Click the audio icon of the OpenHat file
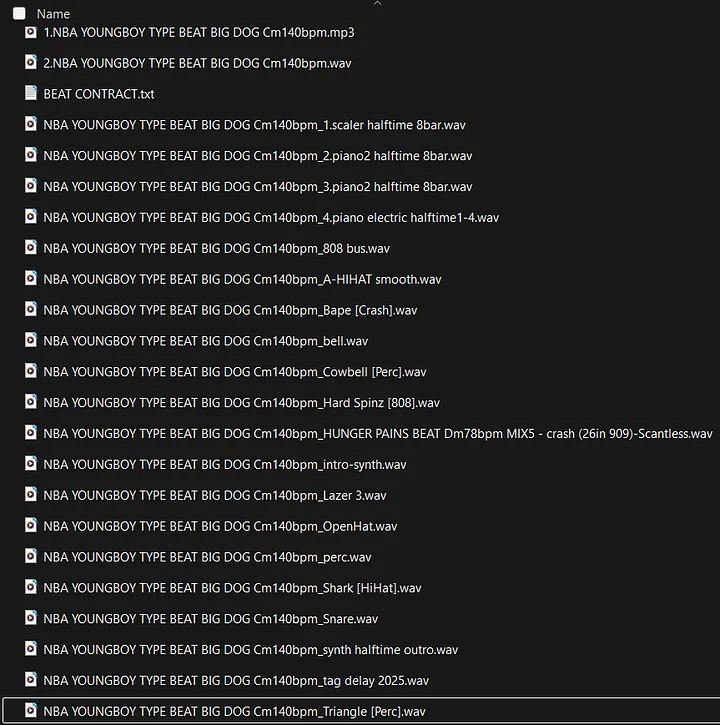Viewport: 720px width, 725px height. pyautogui.click(x=31, y=525)
